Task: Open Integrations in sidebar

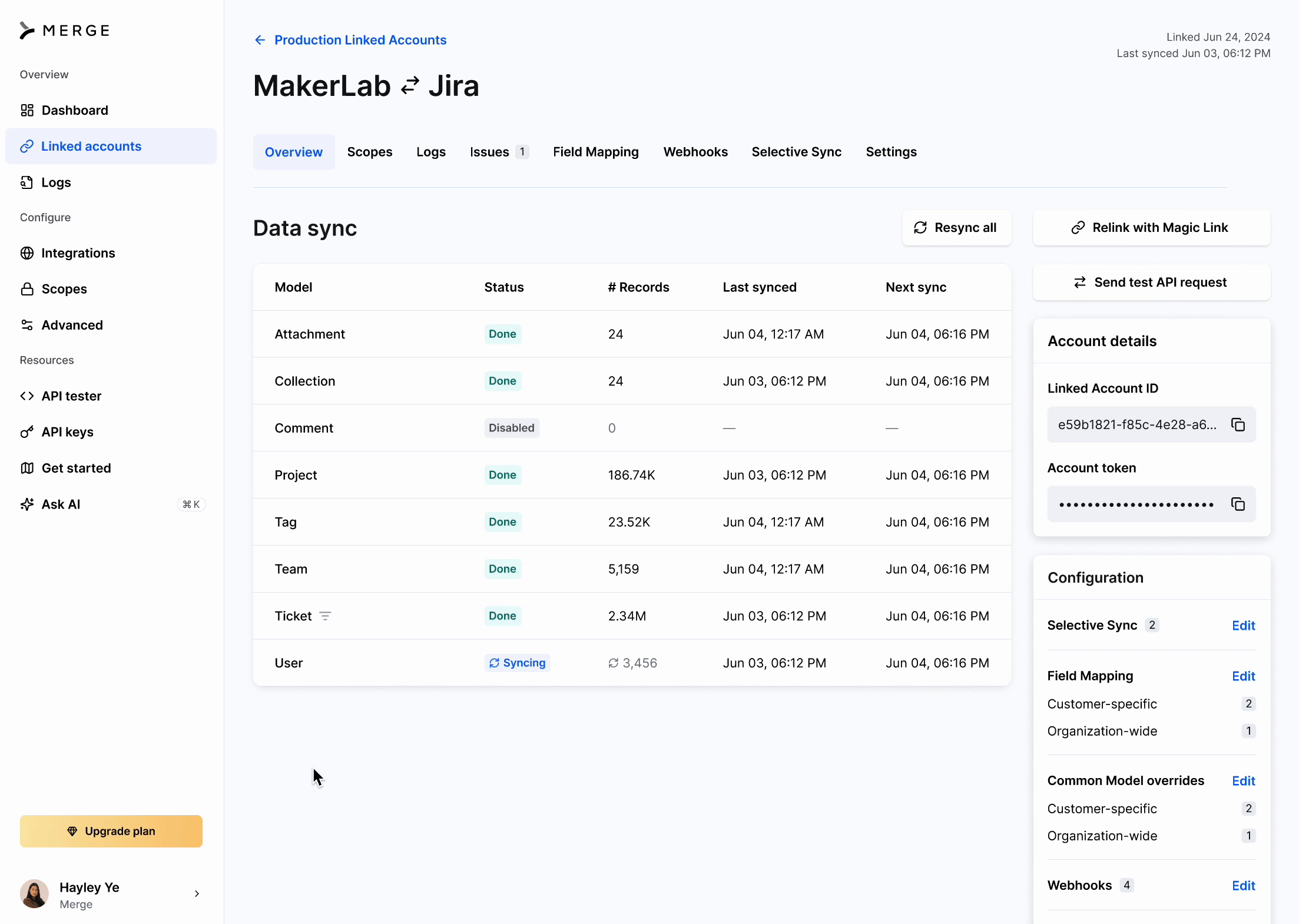Action: (111, 253)
